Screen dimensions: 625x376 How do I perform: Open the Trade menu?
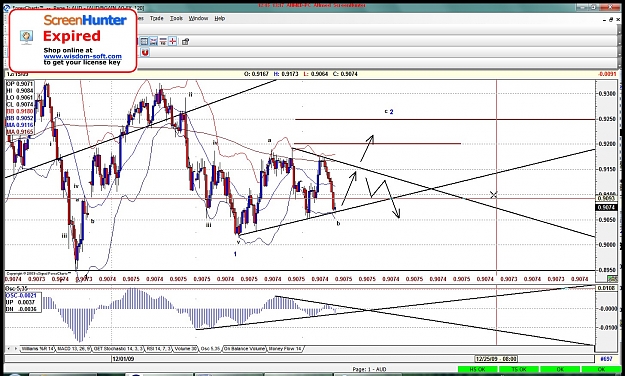[157, 18]
